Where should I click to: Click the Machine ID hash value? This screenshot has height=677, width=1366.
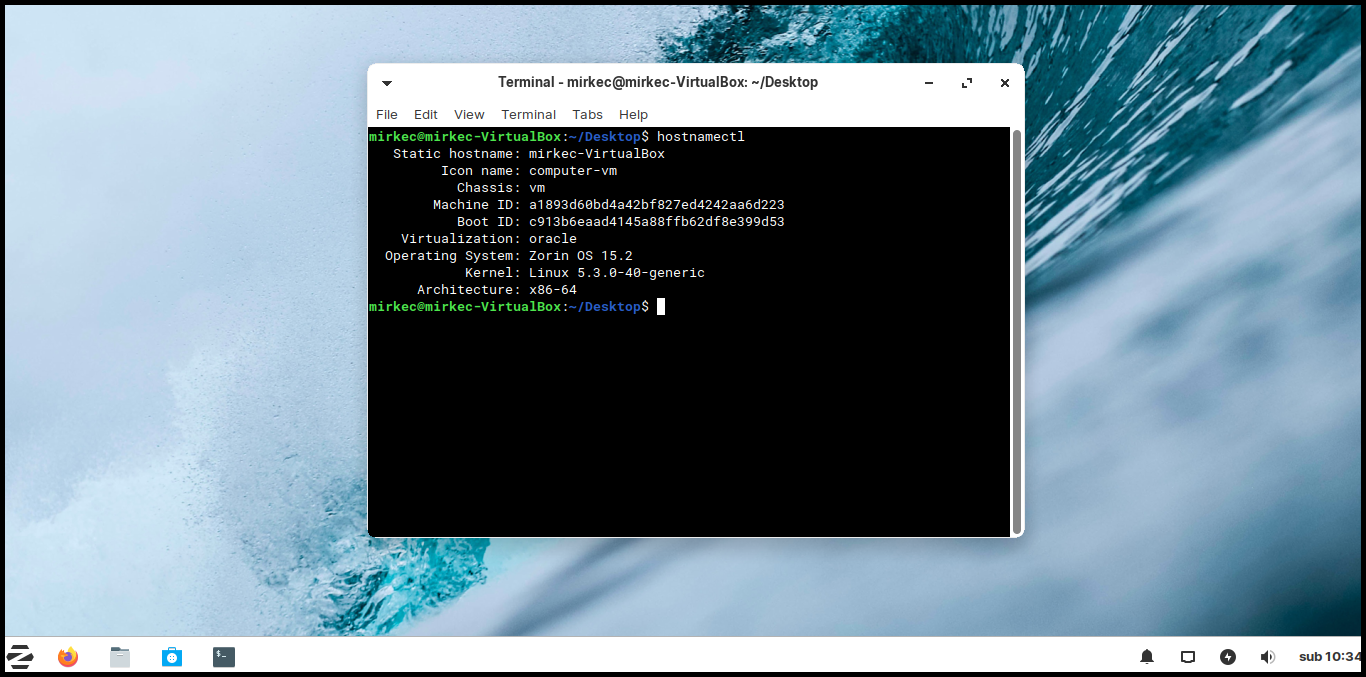pos(657,204)
